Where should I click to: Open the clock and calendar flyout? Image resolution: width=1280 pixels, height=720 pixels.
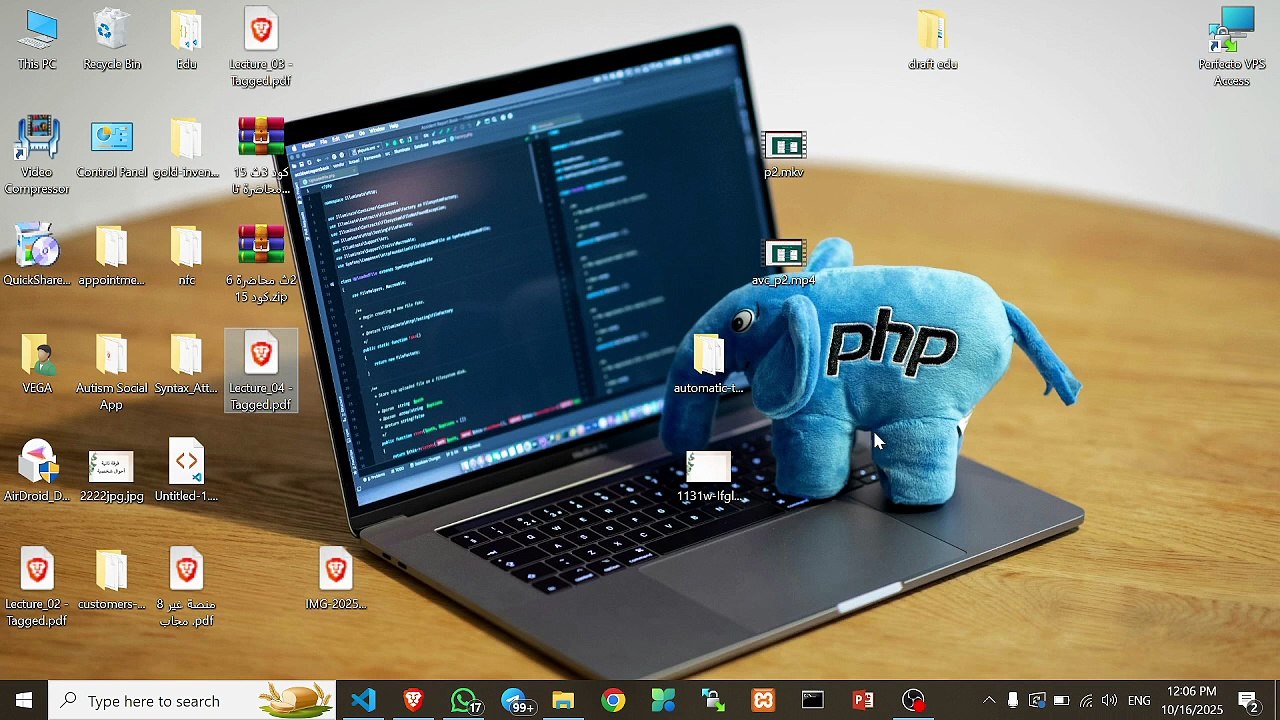[1192, 700]
